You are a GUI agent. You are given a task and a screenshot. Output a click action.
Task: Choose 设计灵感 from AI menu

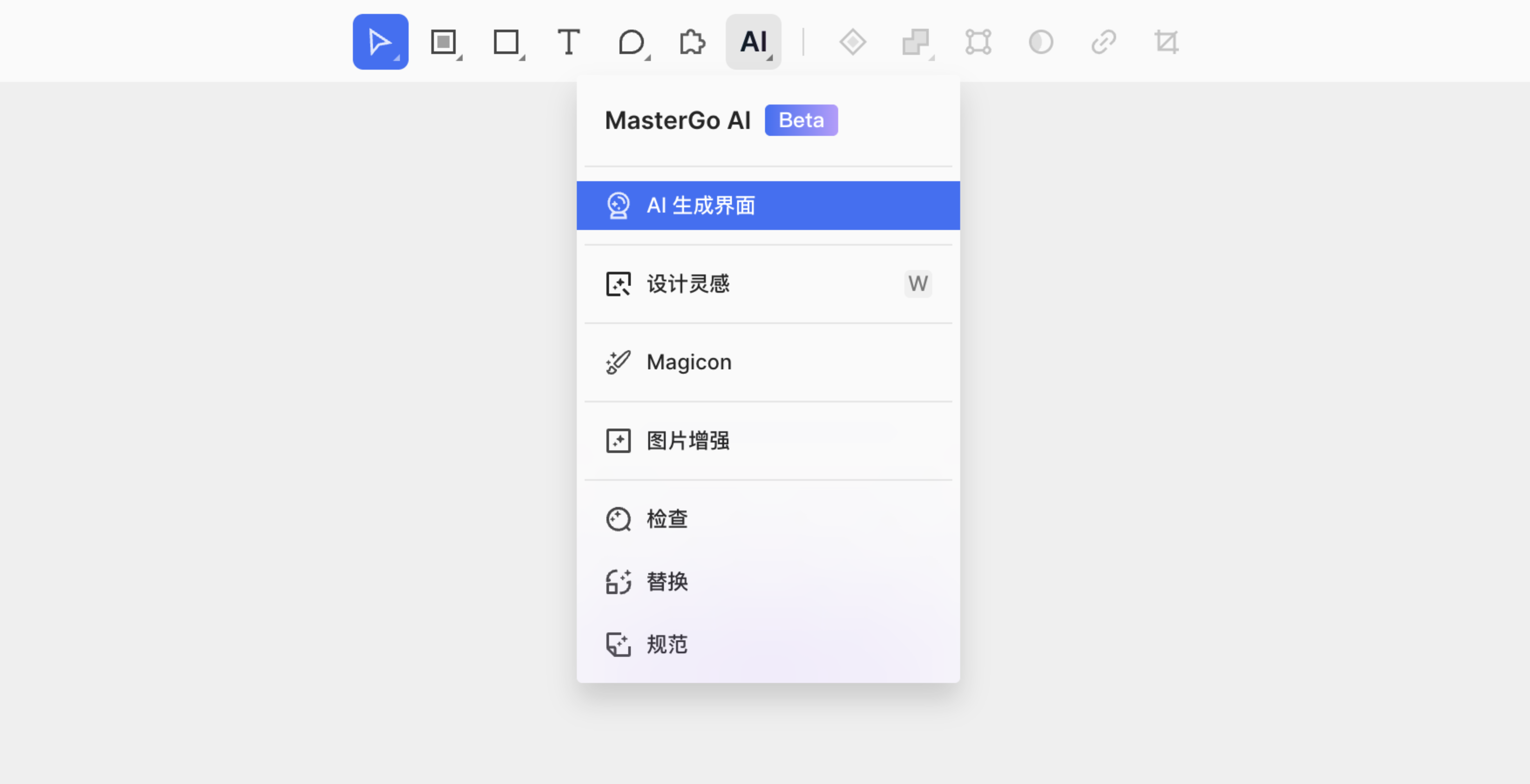tap(768, 284)
